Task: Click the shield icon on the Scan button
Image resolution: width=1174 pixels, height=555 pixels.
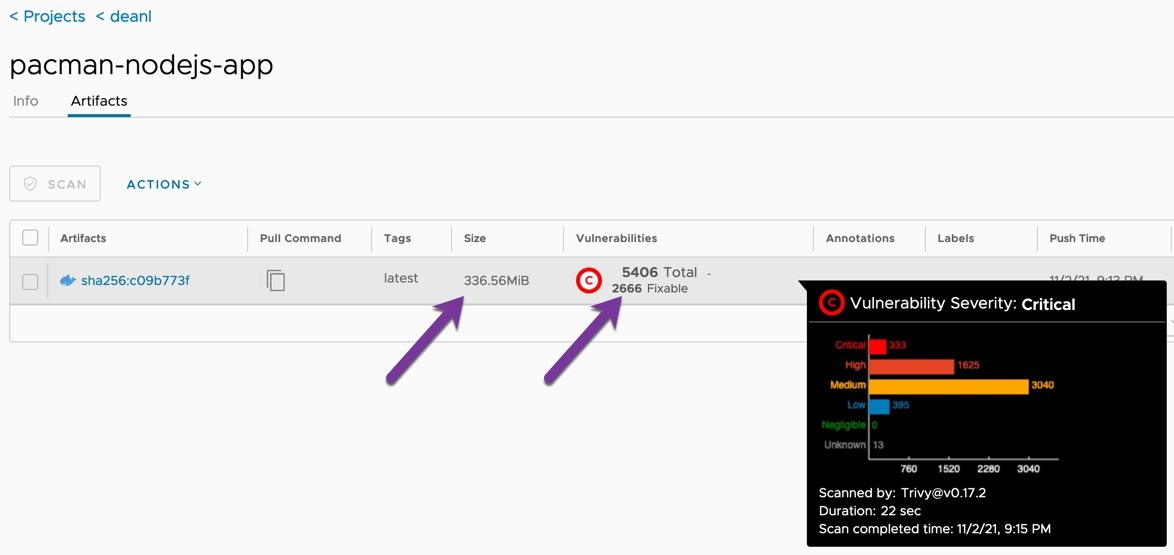Action: click(30, 184)
